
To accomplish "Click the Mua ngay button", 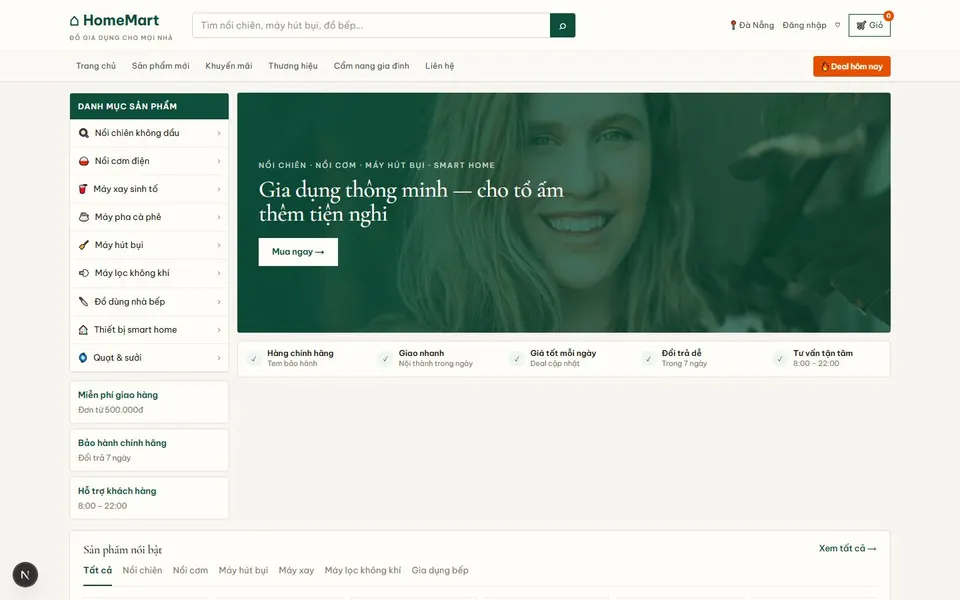I will click(x=298, y=252).
